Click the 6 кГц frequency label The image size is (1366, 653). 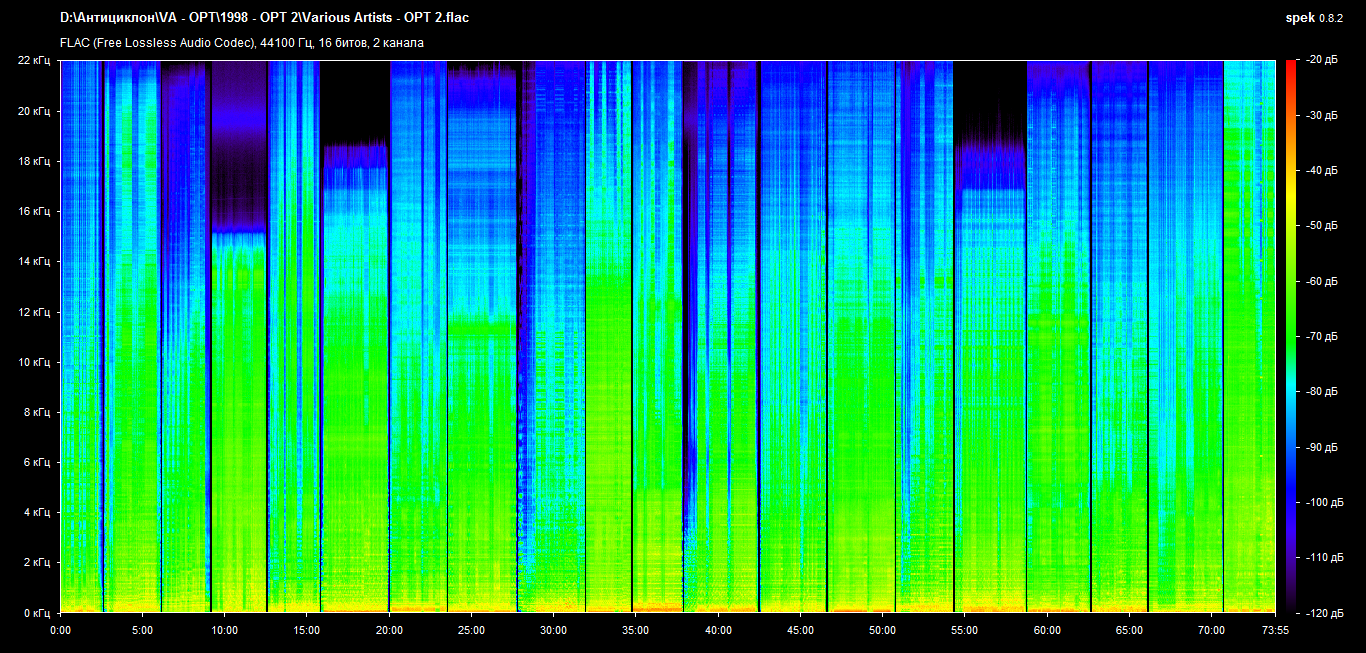[38, 462]
